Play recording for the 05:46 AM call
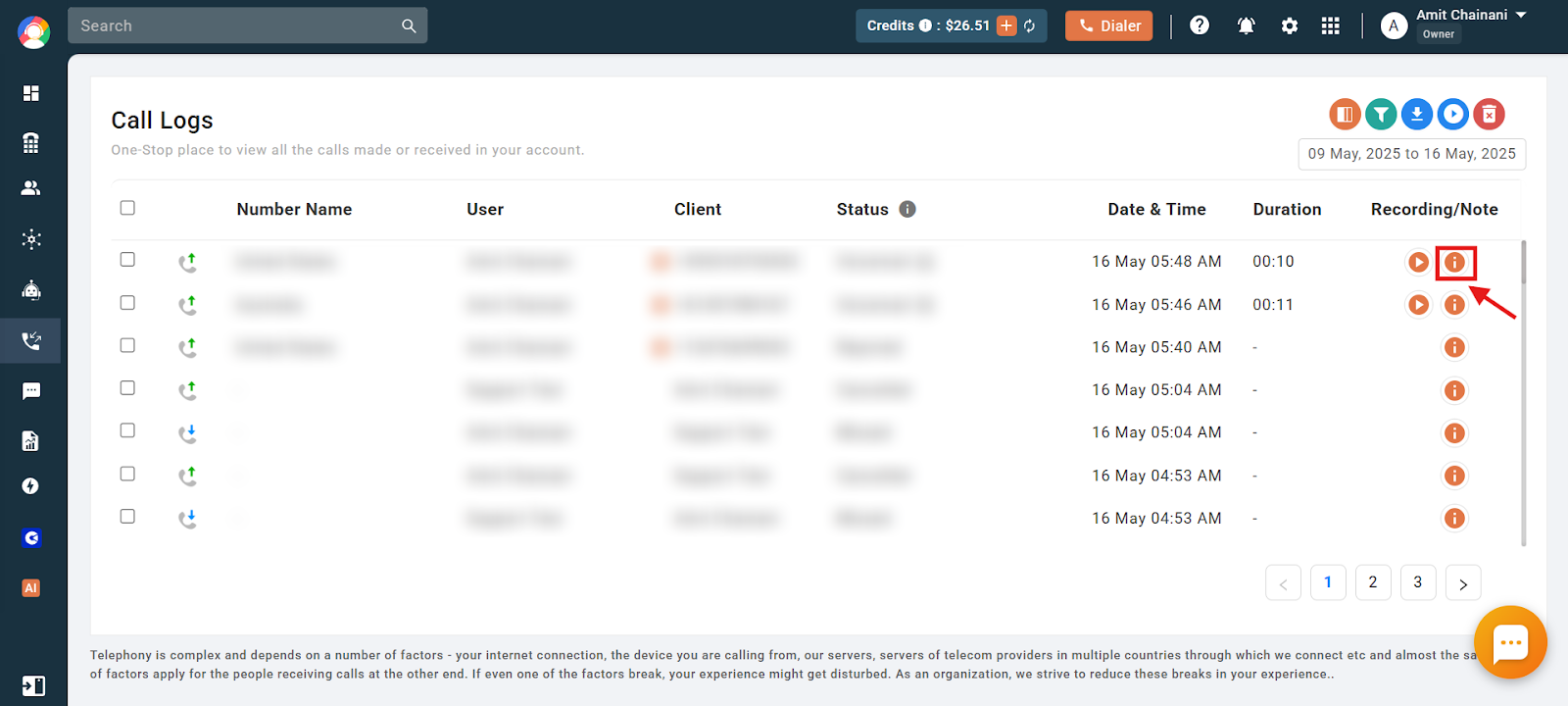The image size is (1568, 706). tap(1418, 305)
